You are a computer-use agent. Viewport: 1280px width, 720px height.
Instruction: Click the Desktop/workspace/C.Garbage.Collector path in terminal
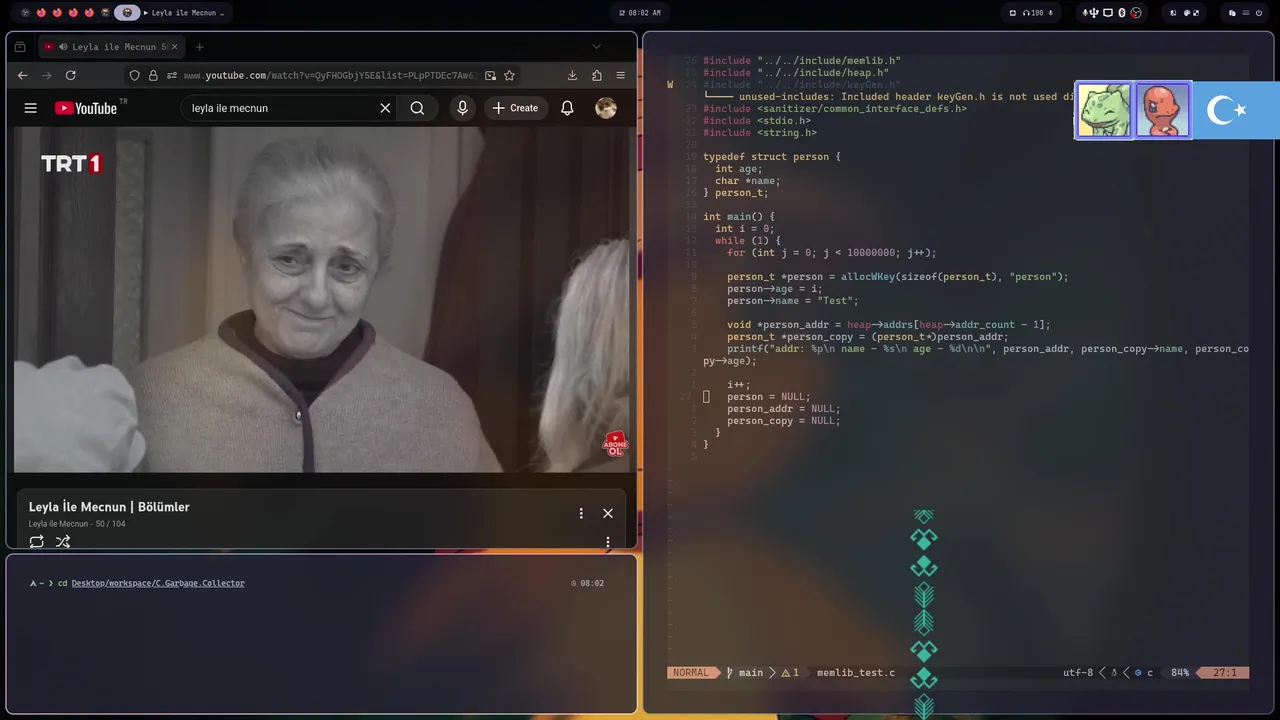(x=158, y=583)
